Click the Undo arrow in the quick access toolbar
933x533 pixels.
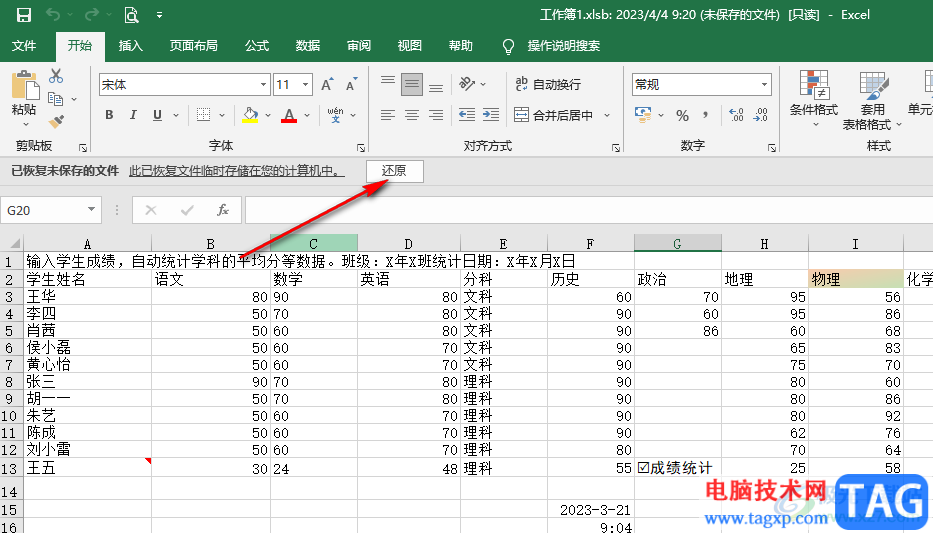pos(54,15)
